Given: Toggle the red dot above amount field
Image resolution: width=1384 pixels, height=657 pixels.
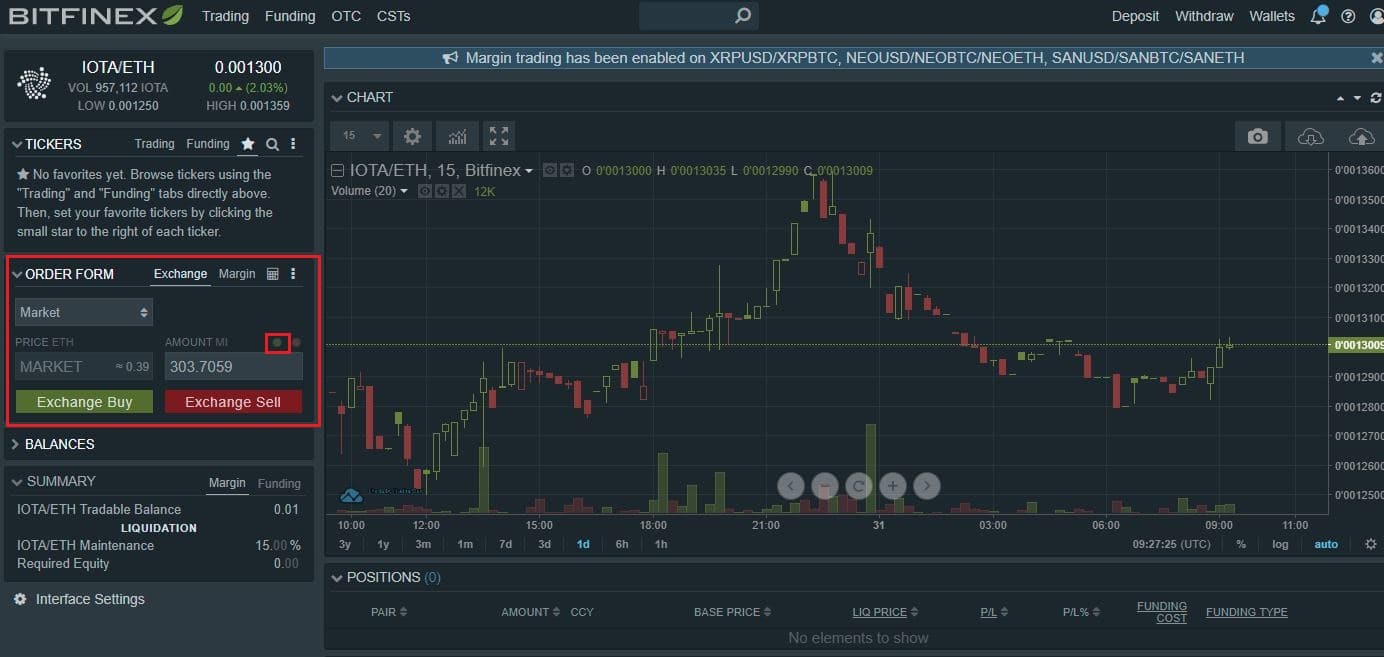Looking at the screenshot, I should (x=296, y=343).
